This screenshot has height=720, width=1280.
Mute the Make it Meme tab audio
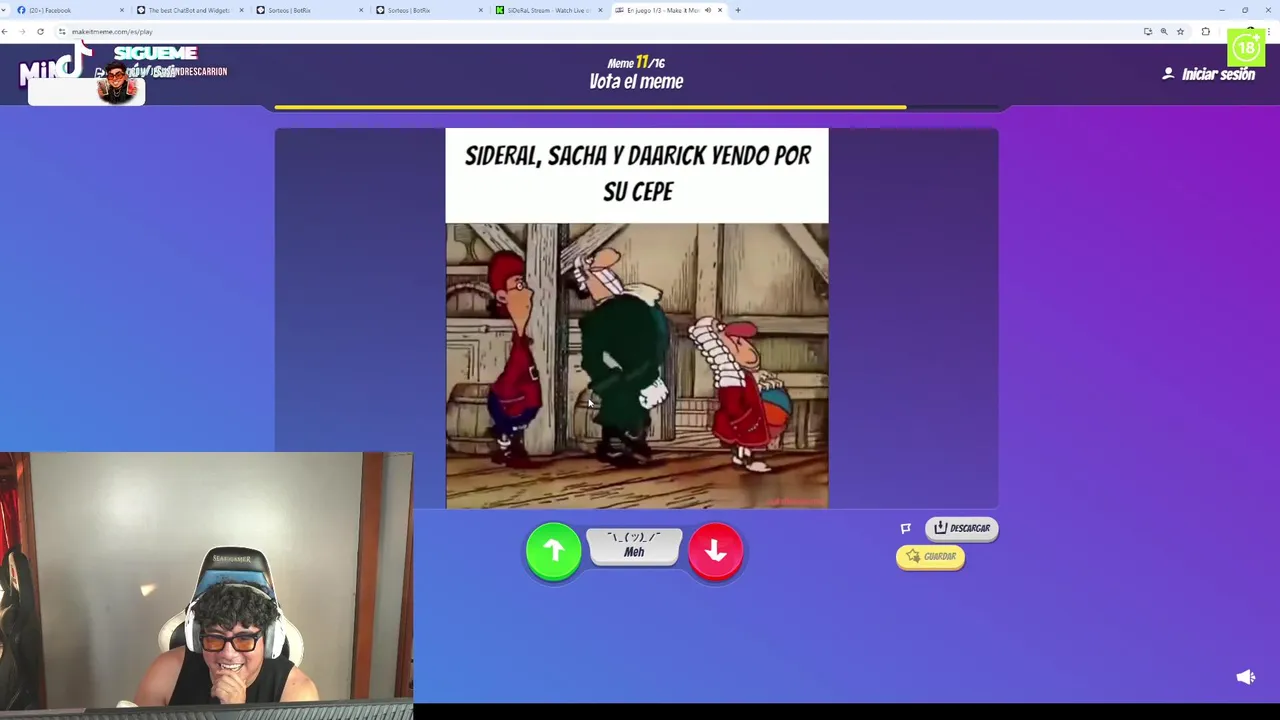click(x=707, y=10)
